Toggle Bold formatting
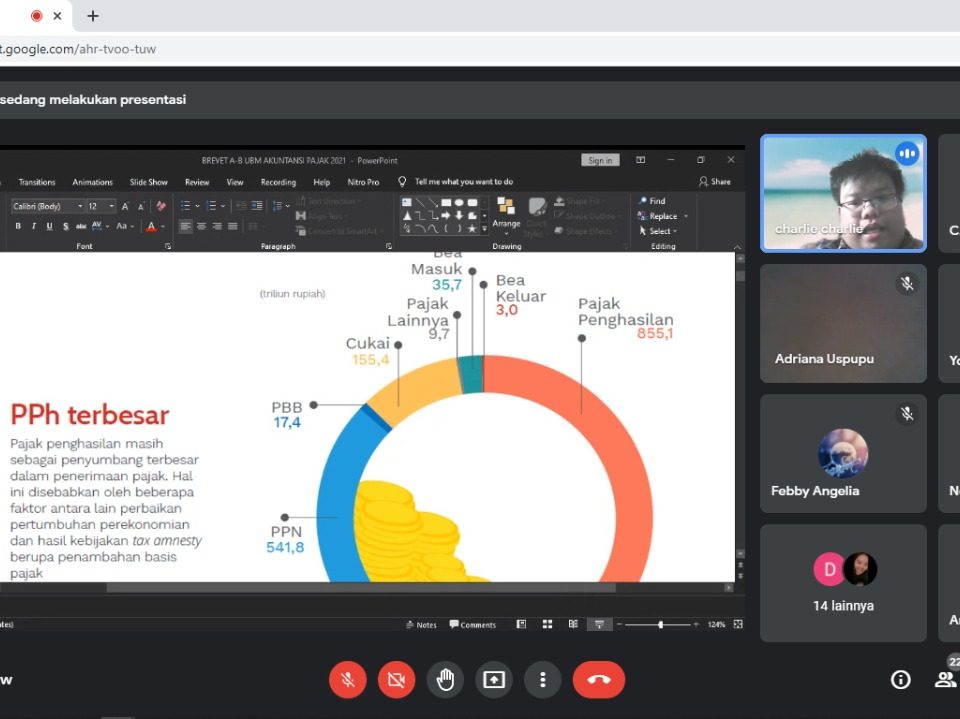Viewport: 960px width, 719px height. coord(18,226)
